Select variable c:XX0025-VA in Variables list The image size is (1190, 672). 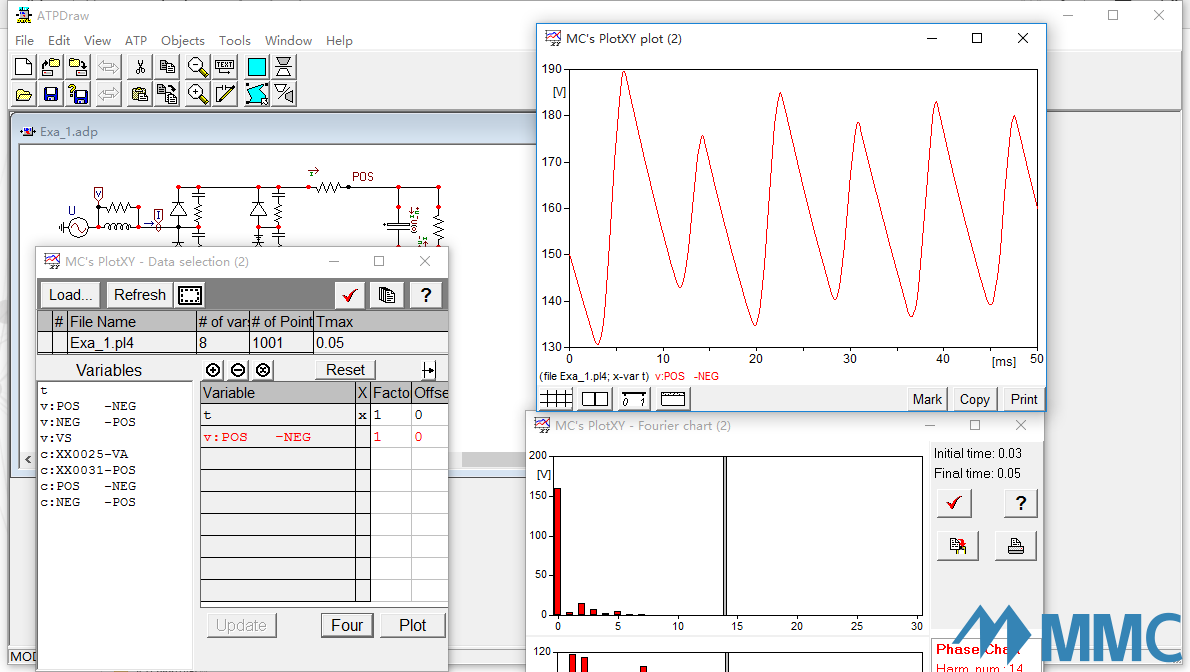tap(84, 454)
